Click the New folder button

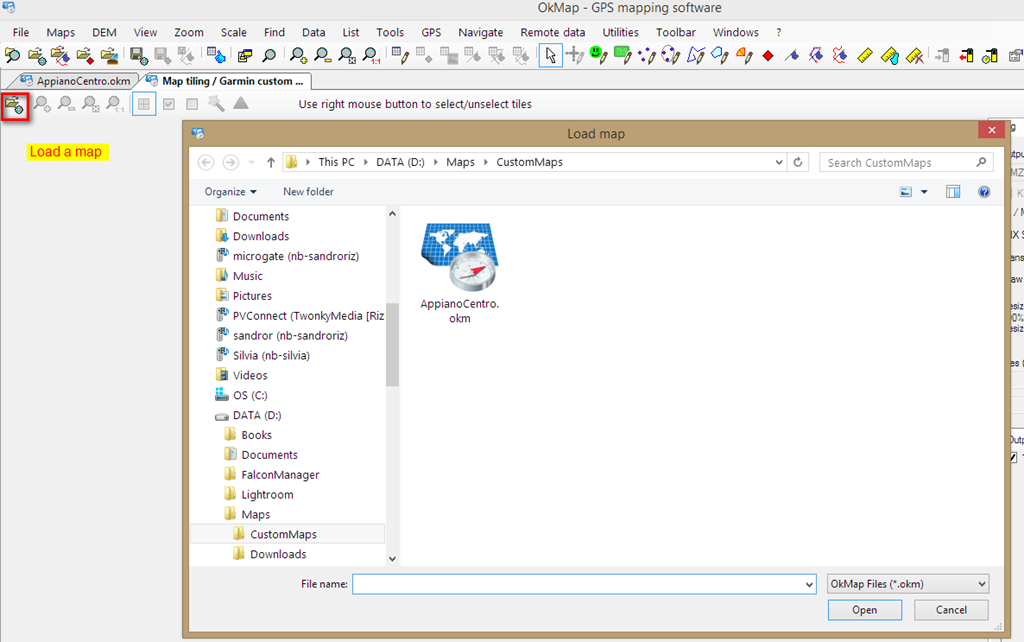[x=308, y=192]
